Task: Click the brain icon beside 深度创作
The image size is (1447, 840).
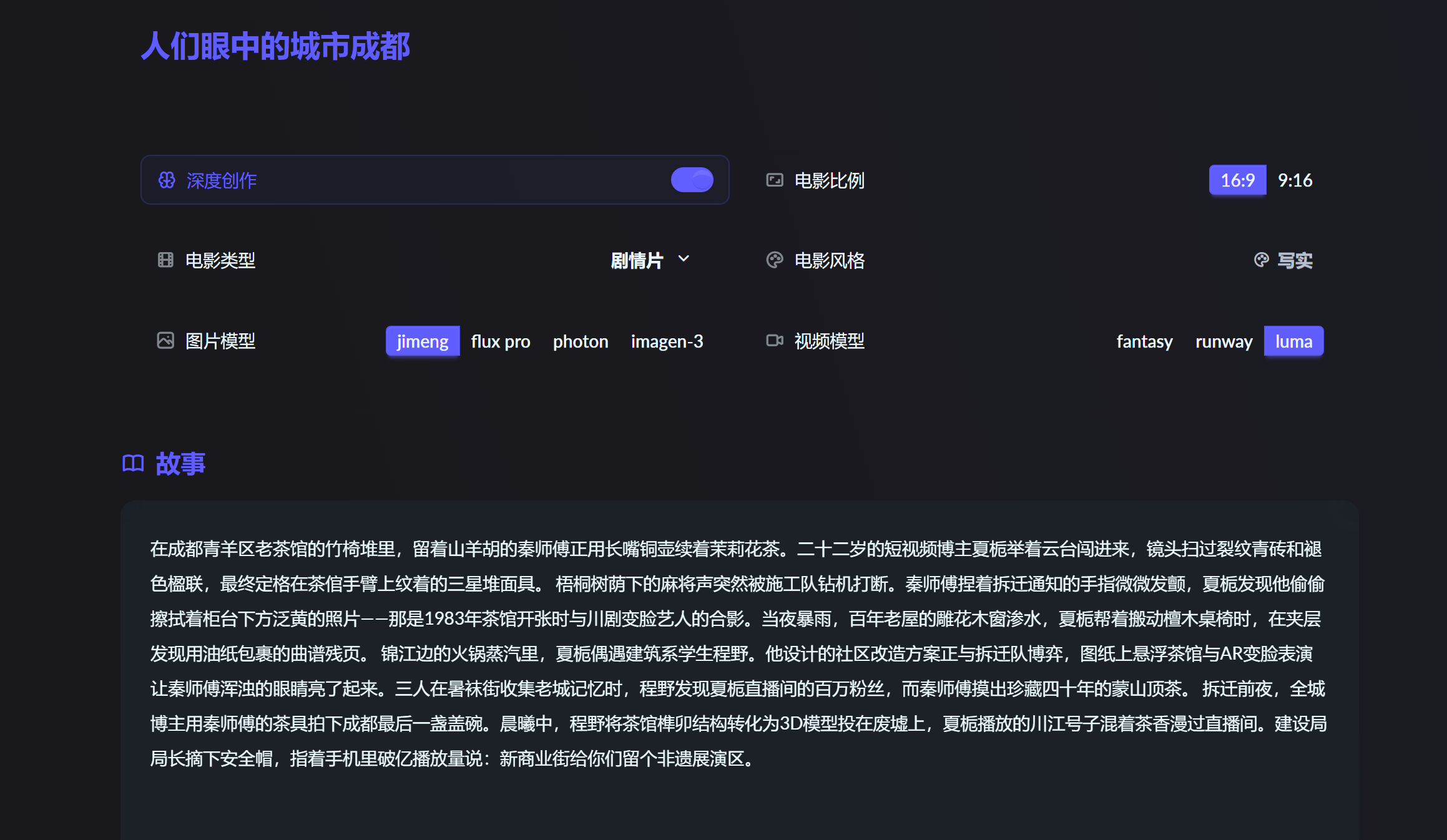Action: (x=167, y=180)
